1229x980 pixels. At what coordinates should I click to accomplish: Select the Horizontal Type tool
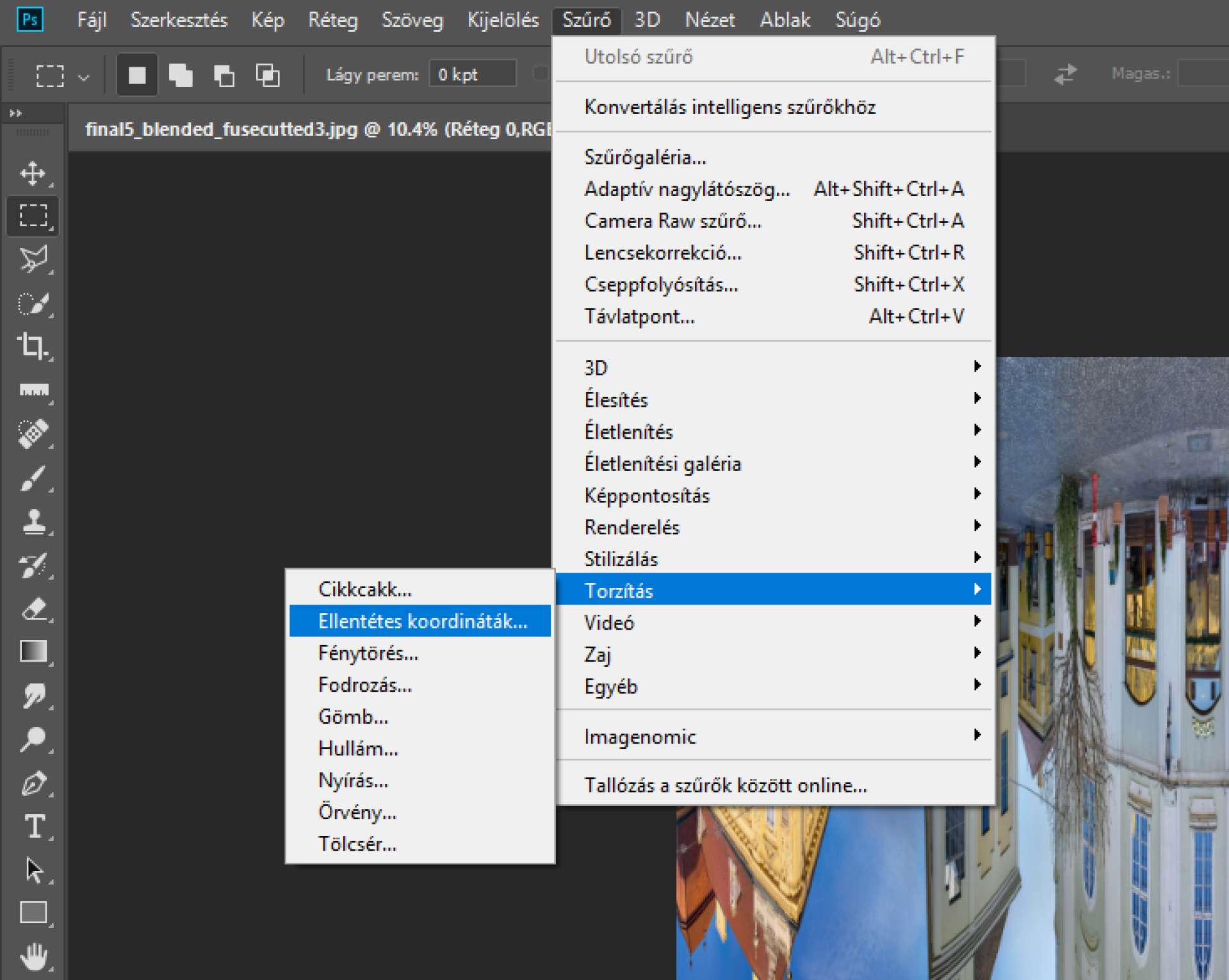(33, 826)
